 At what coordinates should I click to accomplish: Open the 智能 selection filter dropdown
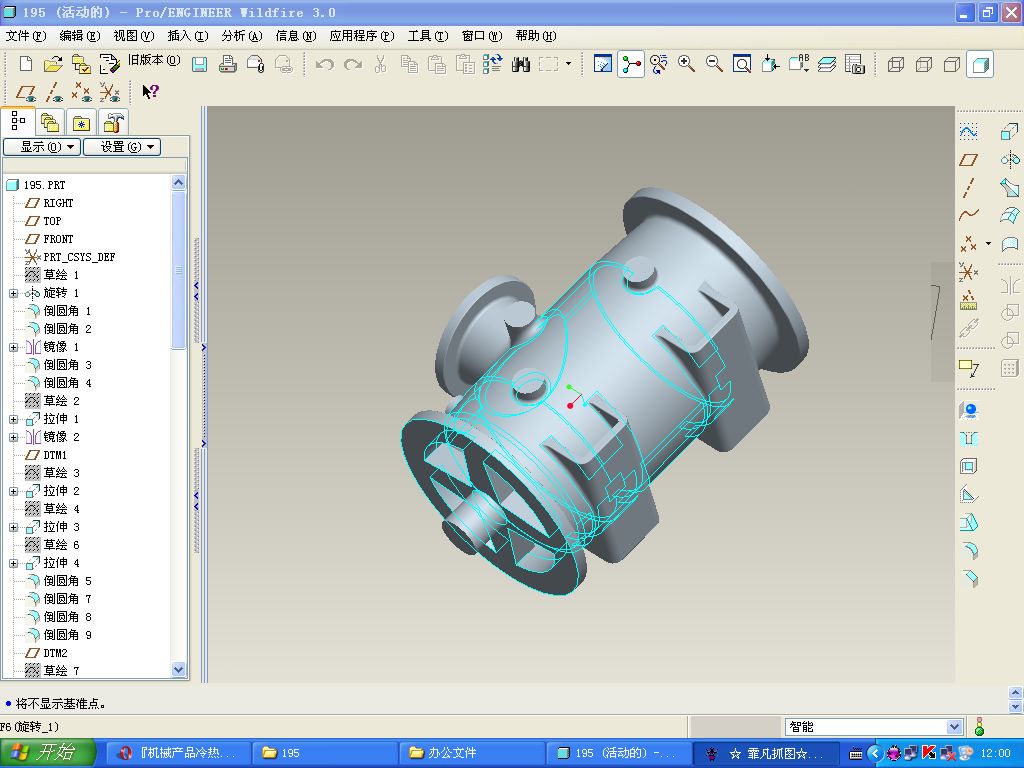pyautogui.click(x=954, y=727)
